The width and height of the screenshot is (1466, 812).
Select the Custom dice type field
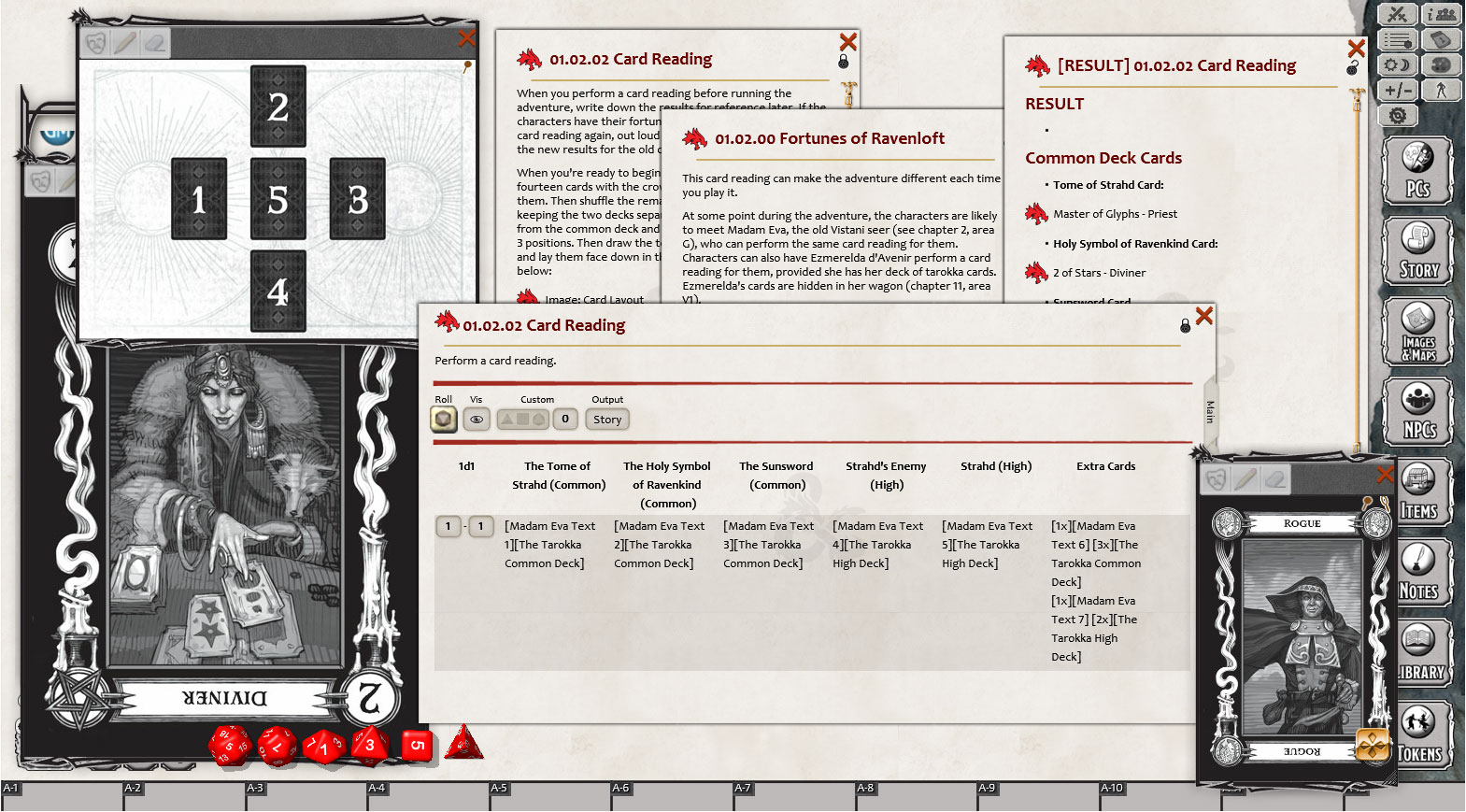tap(522, 420)
